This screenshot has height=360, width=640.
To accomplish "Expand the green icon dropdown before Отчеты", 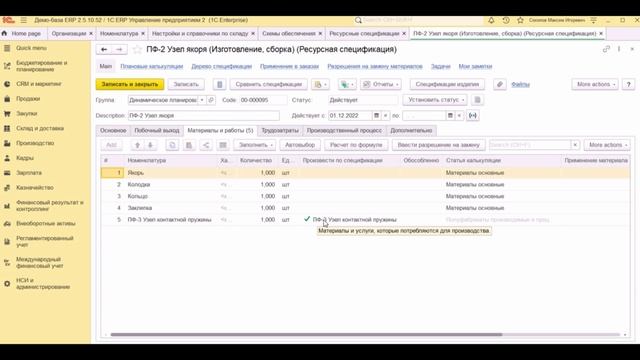I will click(x=347, y=84).
